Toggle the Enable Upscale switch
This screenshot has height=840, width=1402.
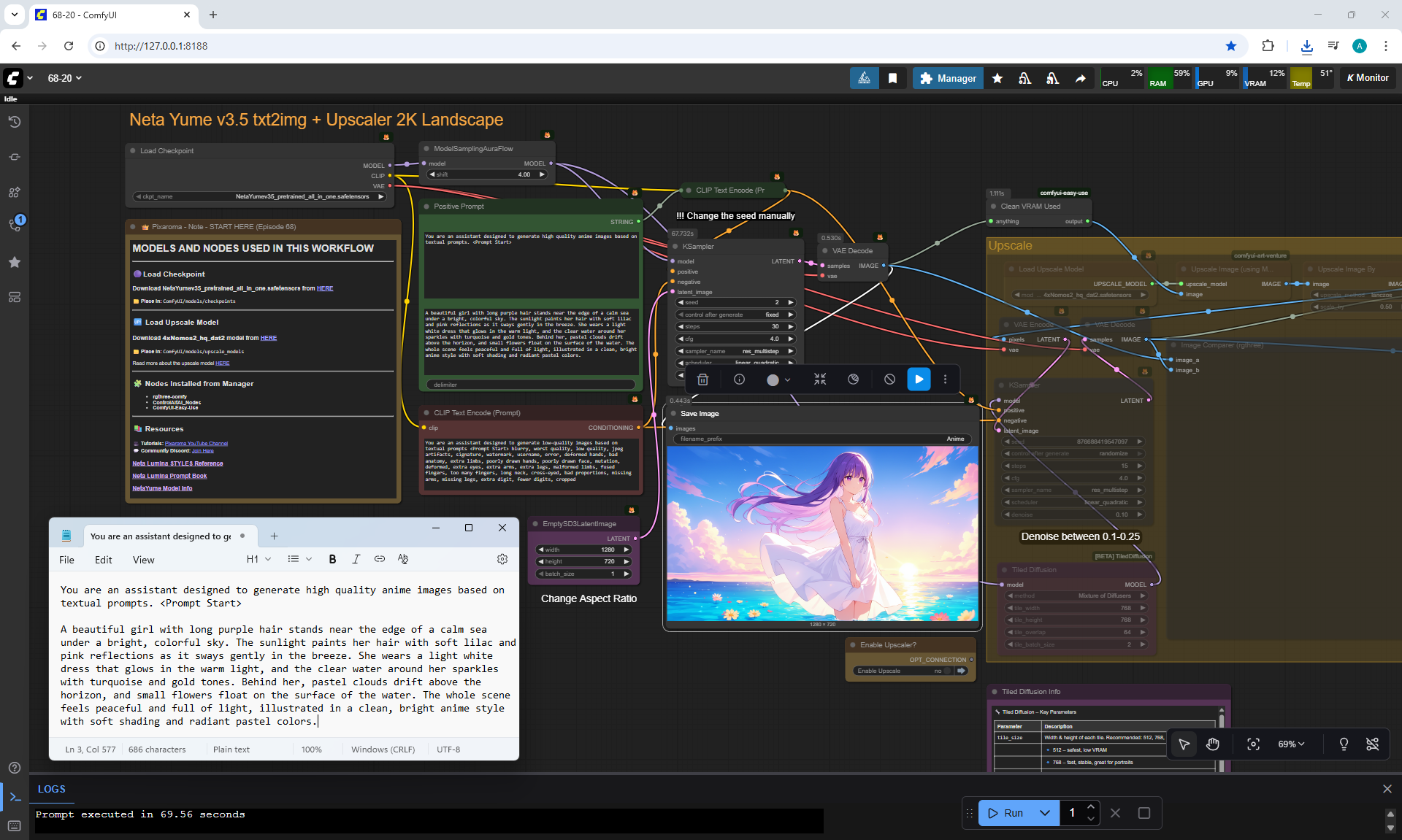948,671
